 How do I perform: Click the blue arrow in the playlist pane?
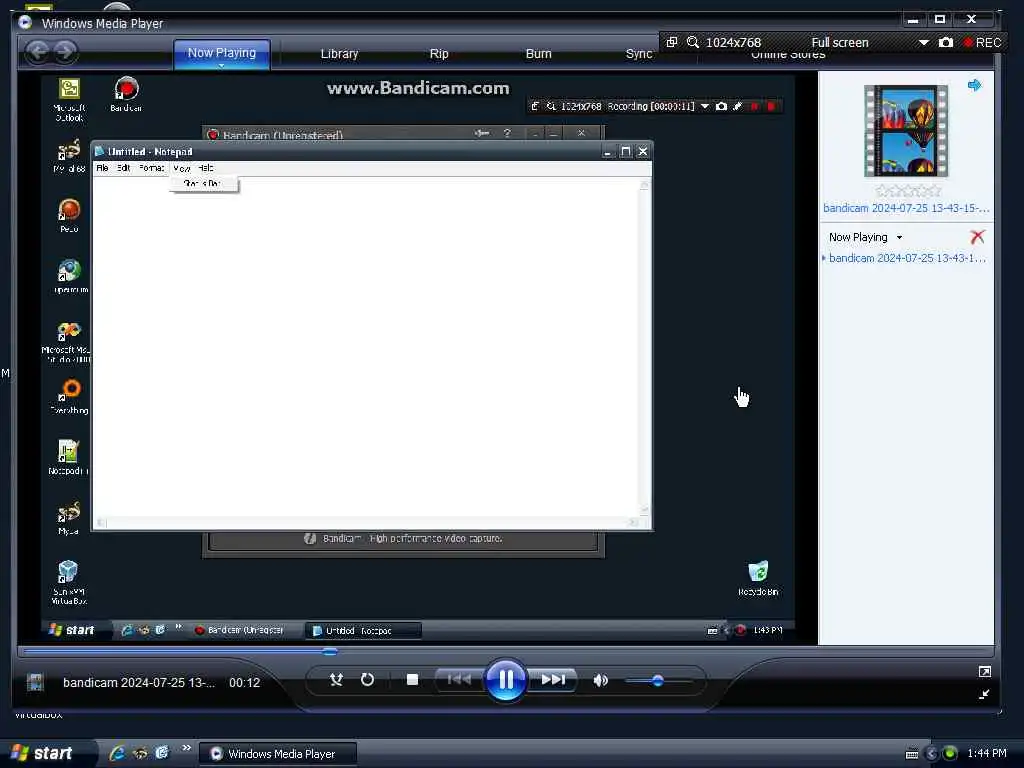tap(974, 85)
